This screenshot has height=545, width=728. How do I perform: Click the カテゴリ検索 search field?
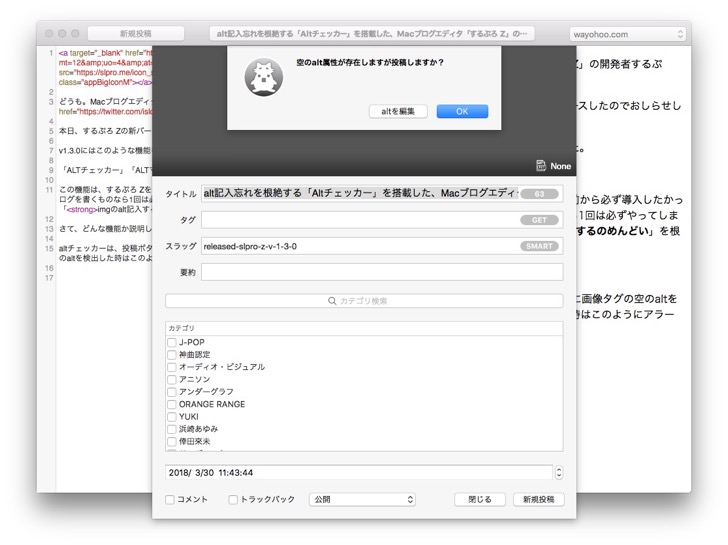click(364, 301)
